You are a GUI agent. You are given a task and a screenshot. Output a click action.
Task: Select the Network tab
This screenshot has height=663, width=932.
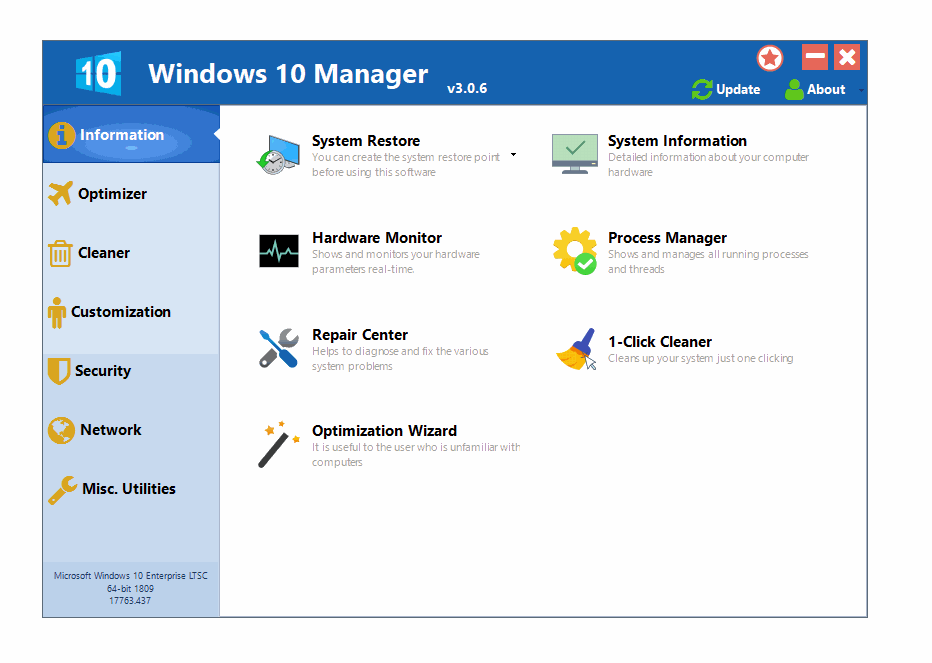click(131, 429)
